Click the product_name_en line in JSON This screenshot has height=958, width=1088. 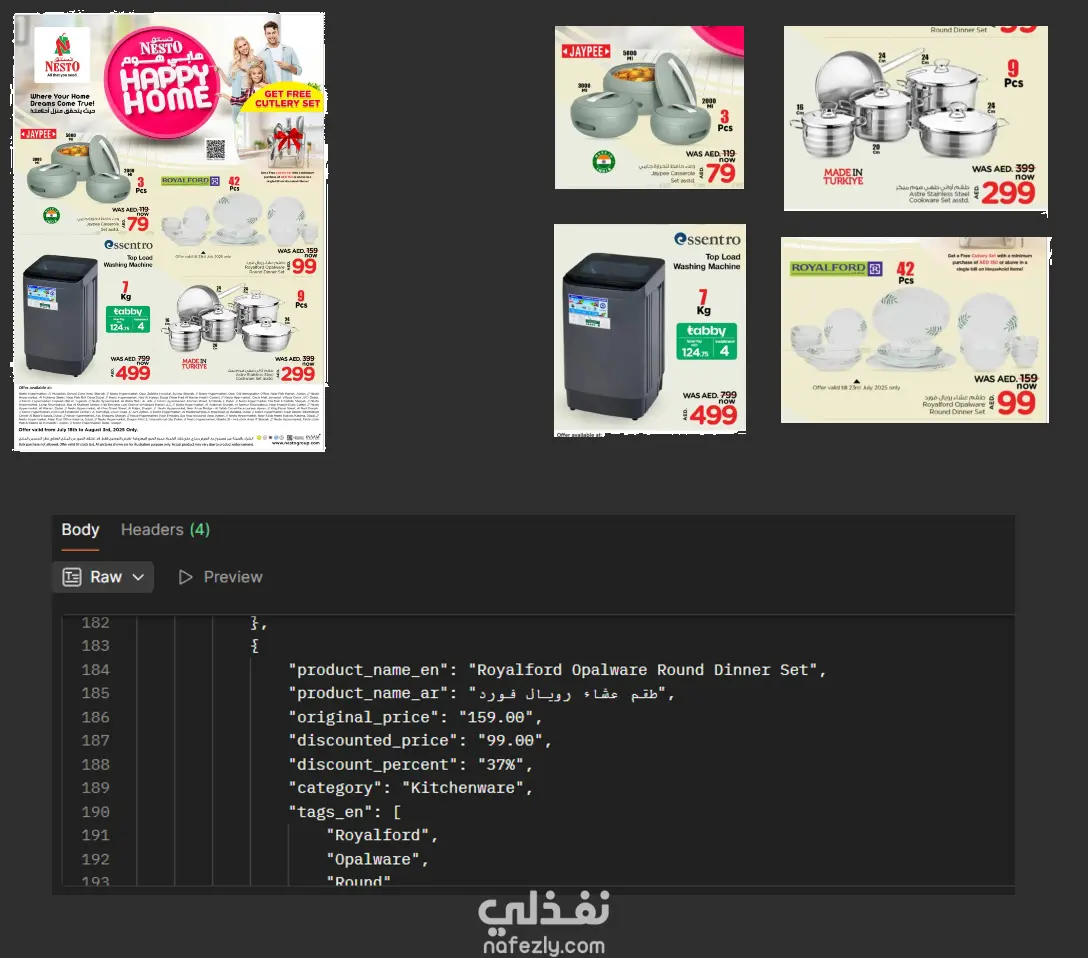coord(557,670)
